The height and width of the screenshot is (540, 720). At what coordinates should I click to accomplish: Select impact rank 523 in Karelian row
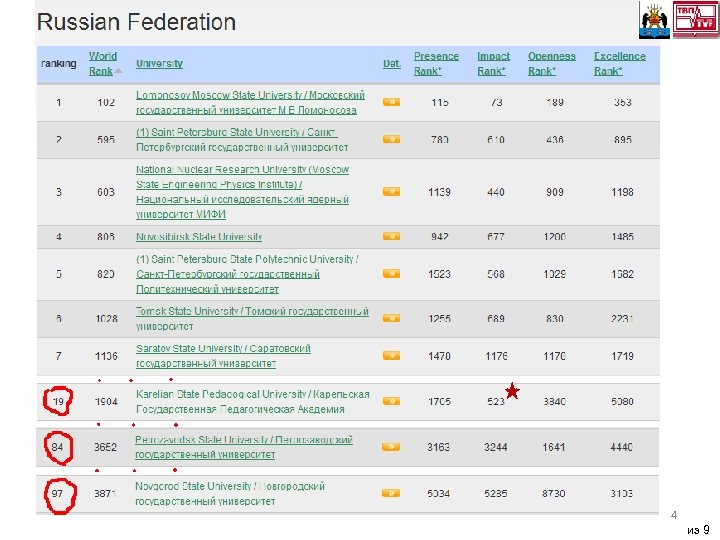[x=495, y=402]
